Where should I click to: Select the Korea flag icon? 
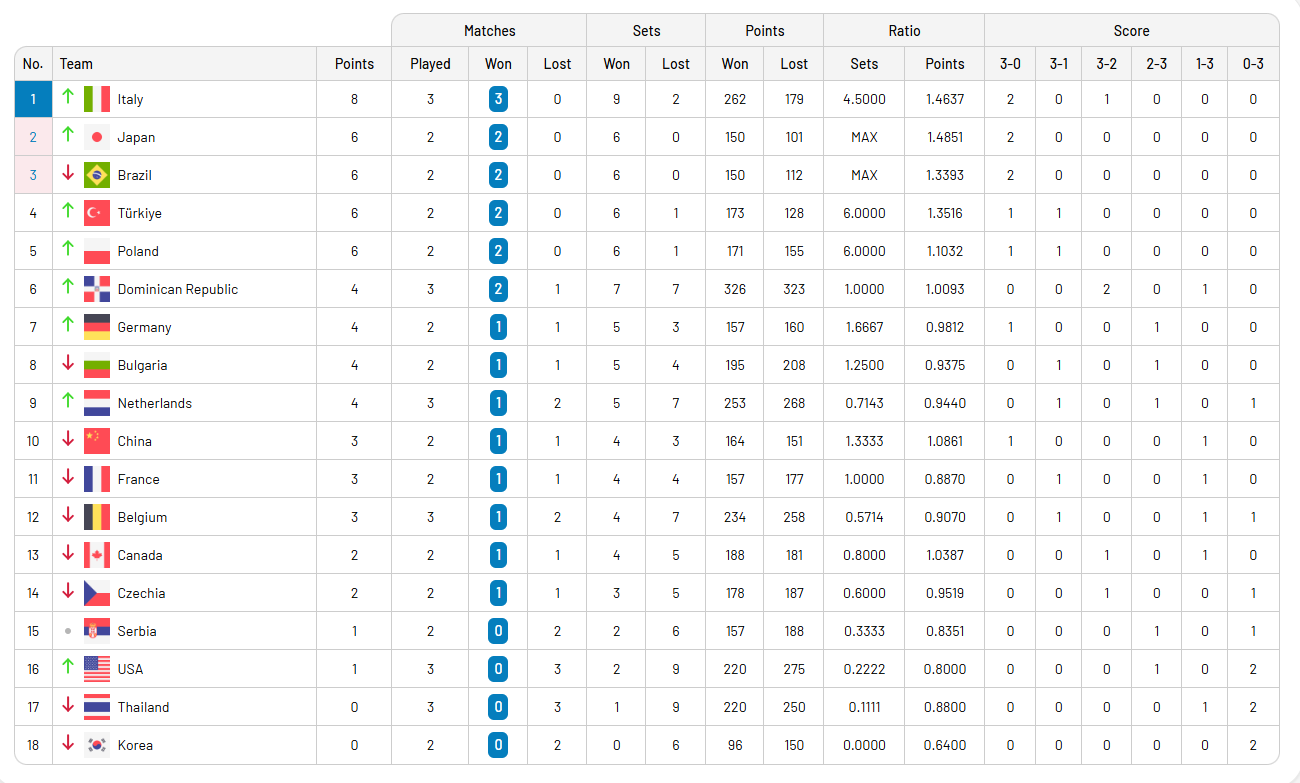coord(97,745)
